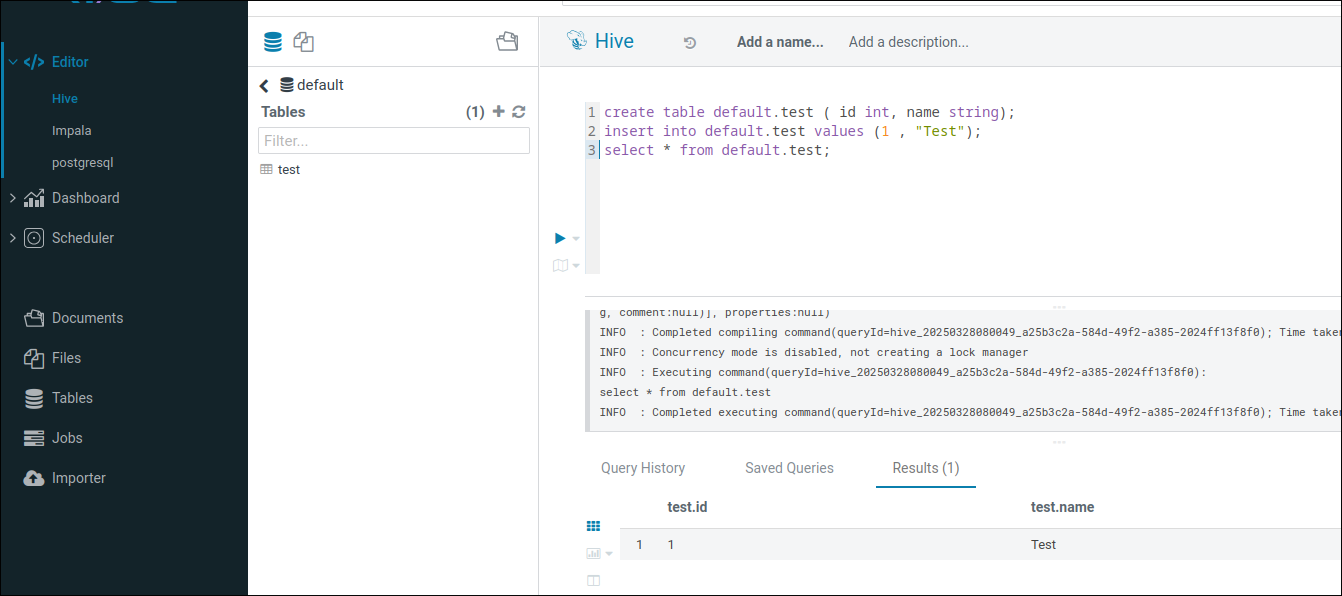Run the query with play button
This screenshot has height=596, width=1342.
click(560, 238)
